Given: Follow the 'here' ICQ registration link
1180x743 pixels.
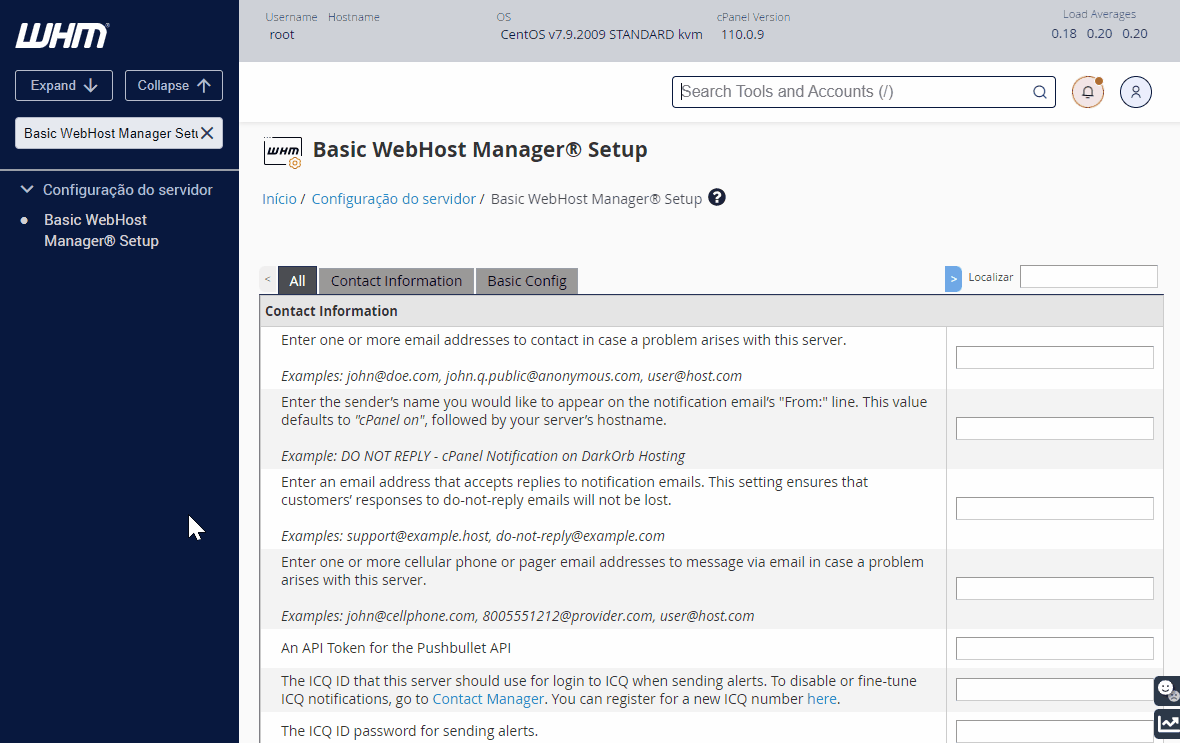Looking at the screenshot, I should pyautogui.click(x=822, y=699).
